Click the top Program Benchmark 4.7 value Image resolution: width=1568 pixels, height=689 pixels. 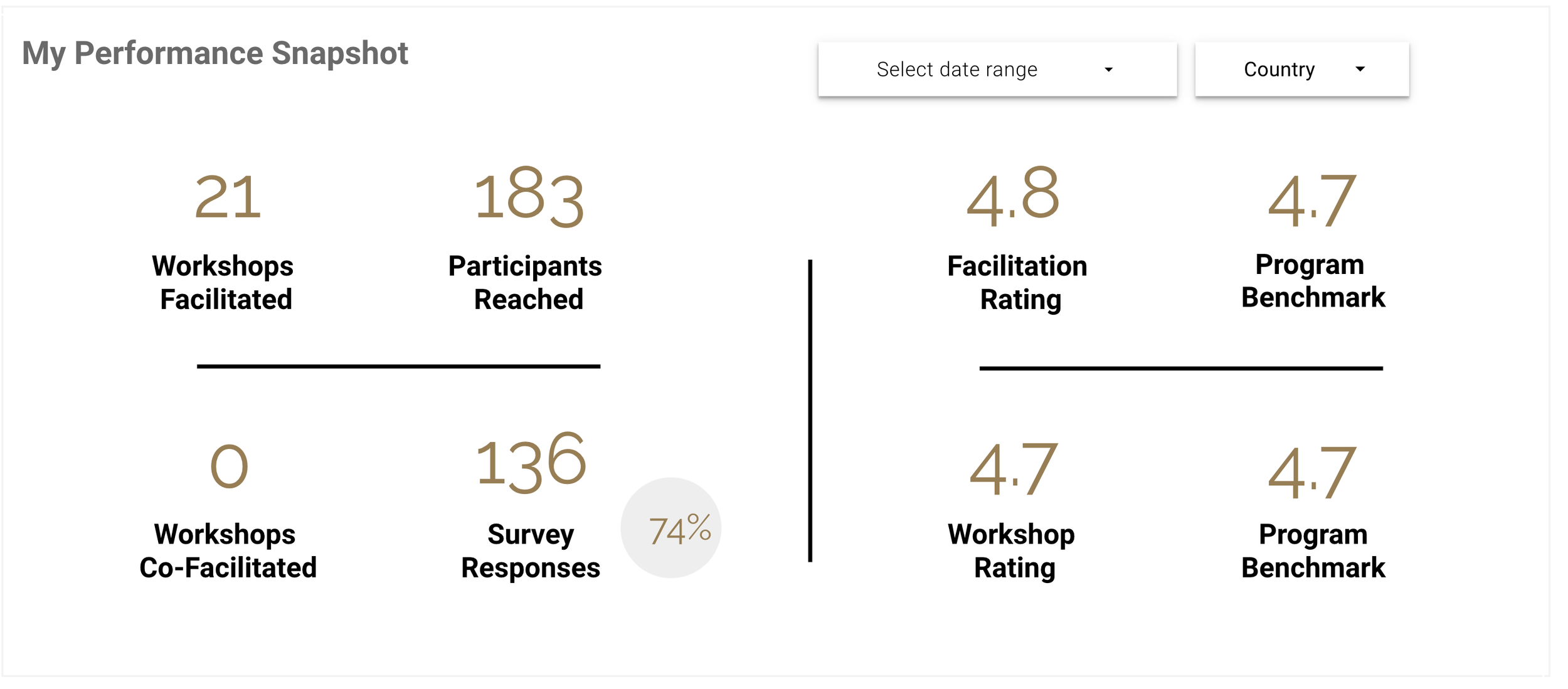pyautogui.click(x=1312, y=201)
